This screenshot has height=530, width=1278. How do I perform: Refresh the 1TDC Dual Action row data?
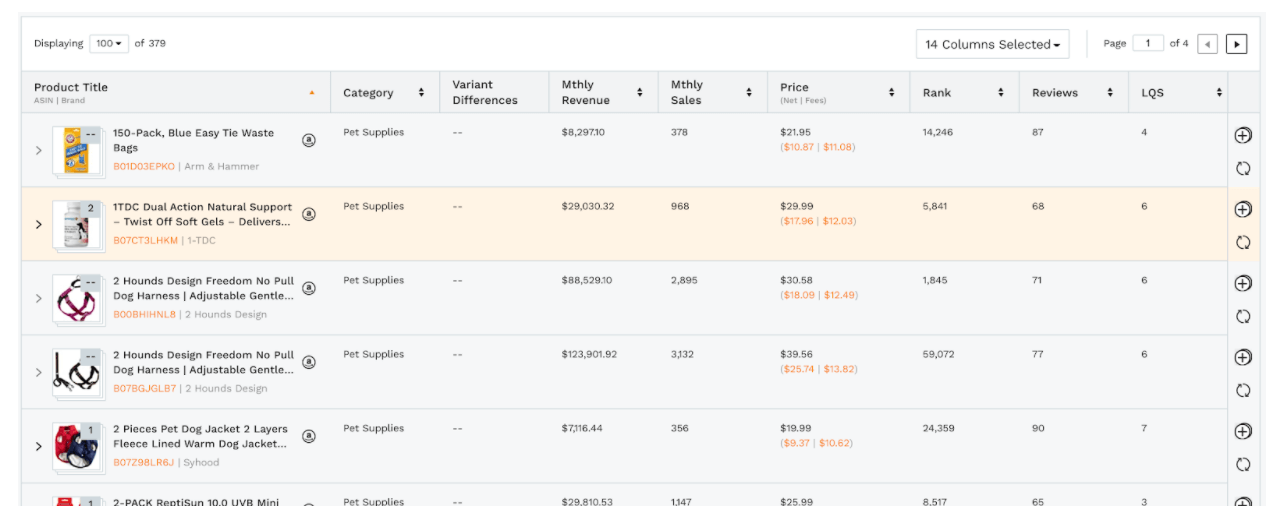1243,242
